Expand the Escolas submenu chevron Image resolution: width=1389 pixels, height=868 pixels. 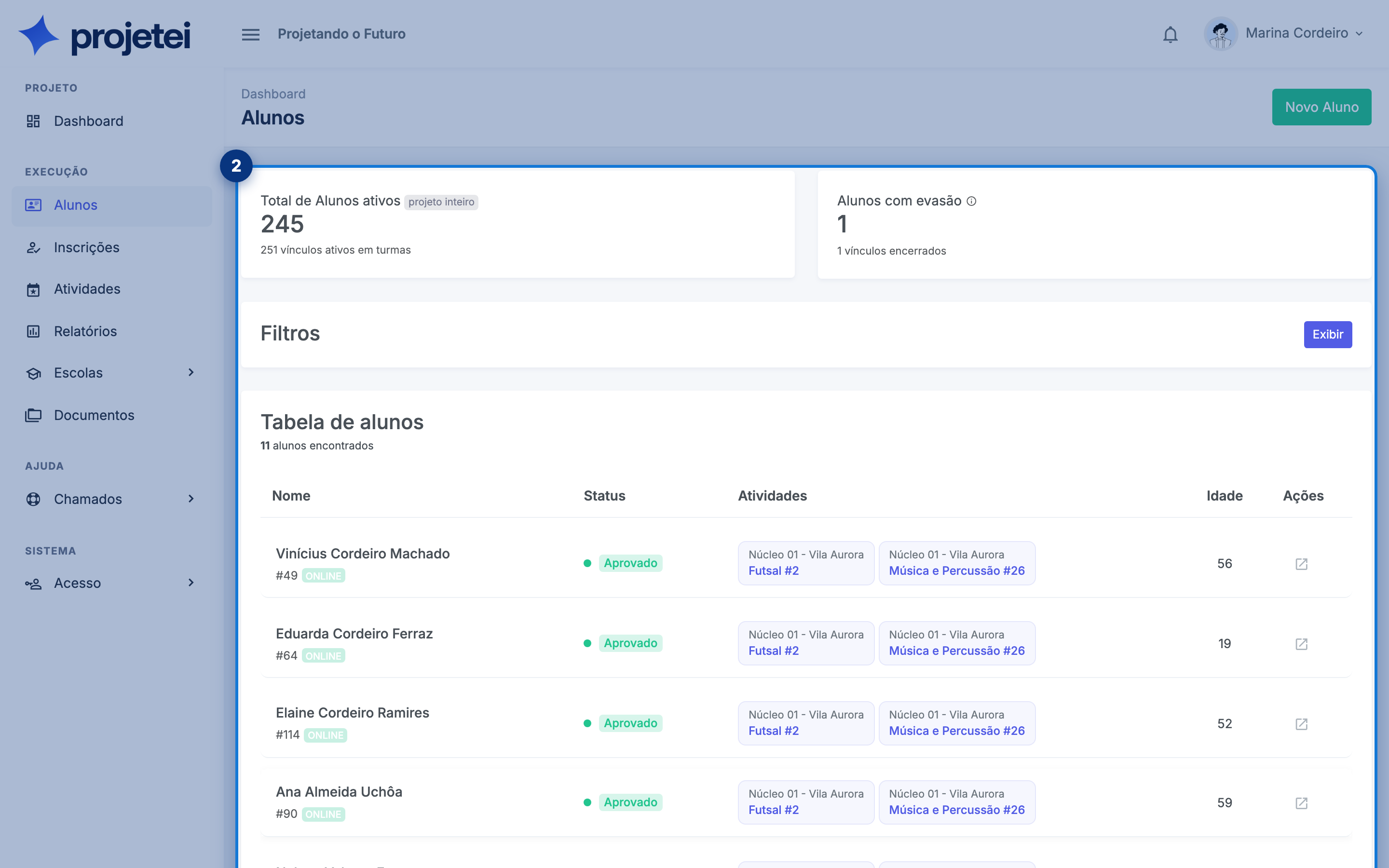191,373
